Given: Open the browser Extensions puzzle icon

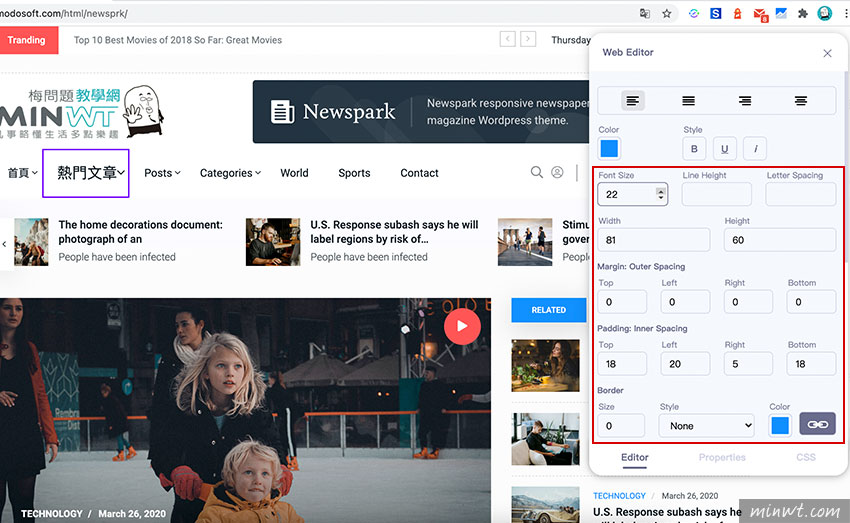Looking at the screenshot, I should [803, 14].
